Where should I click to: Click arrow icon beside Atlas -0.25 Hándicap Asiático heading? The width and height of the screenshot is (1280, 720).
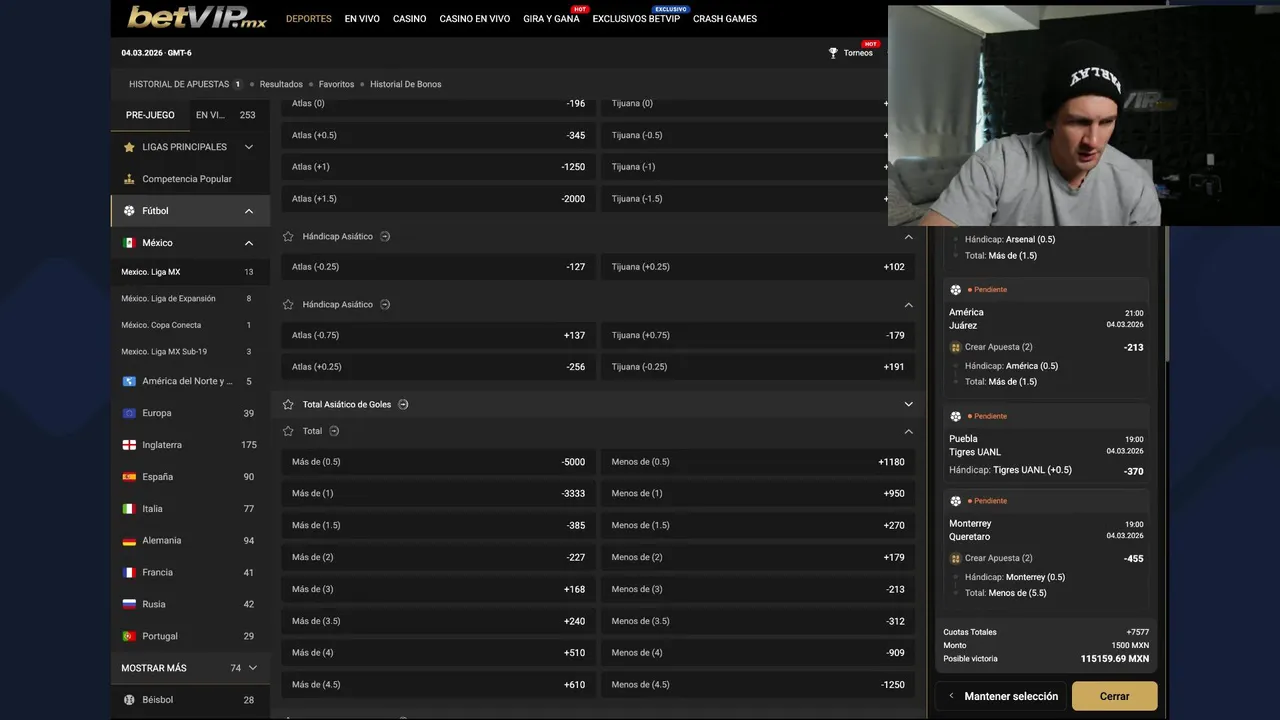pos(385,237)
